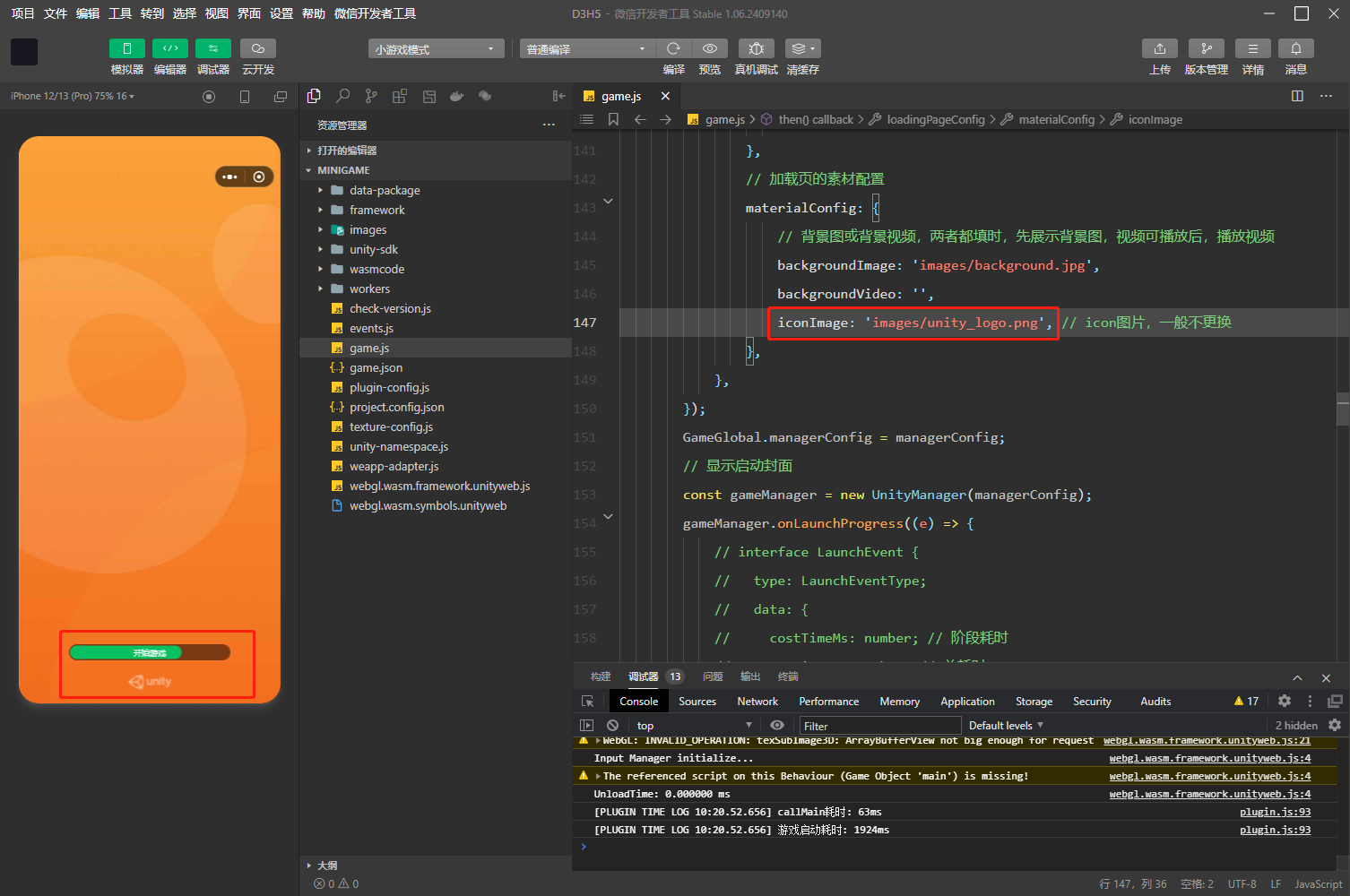Viewport: 1350px width, 896px height.
Task: Click the compile refresh icon
Action: 673,48
